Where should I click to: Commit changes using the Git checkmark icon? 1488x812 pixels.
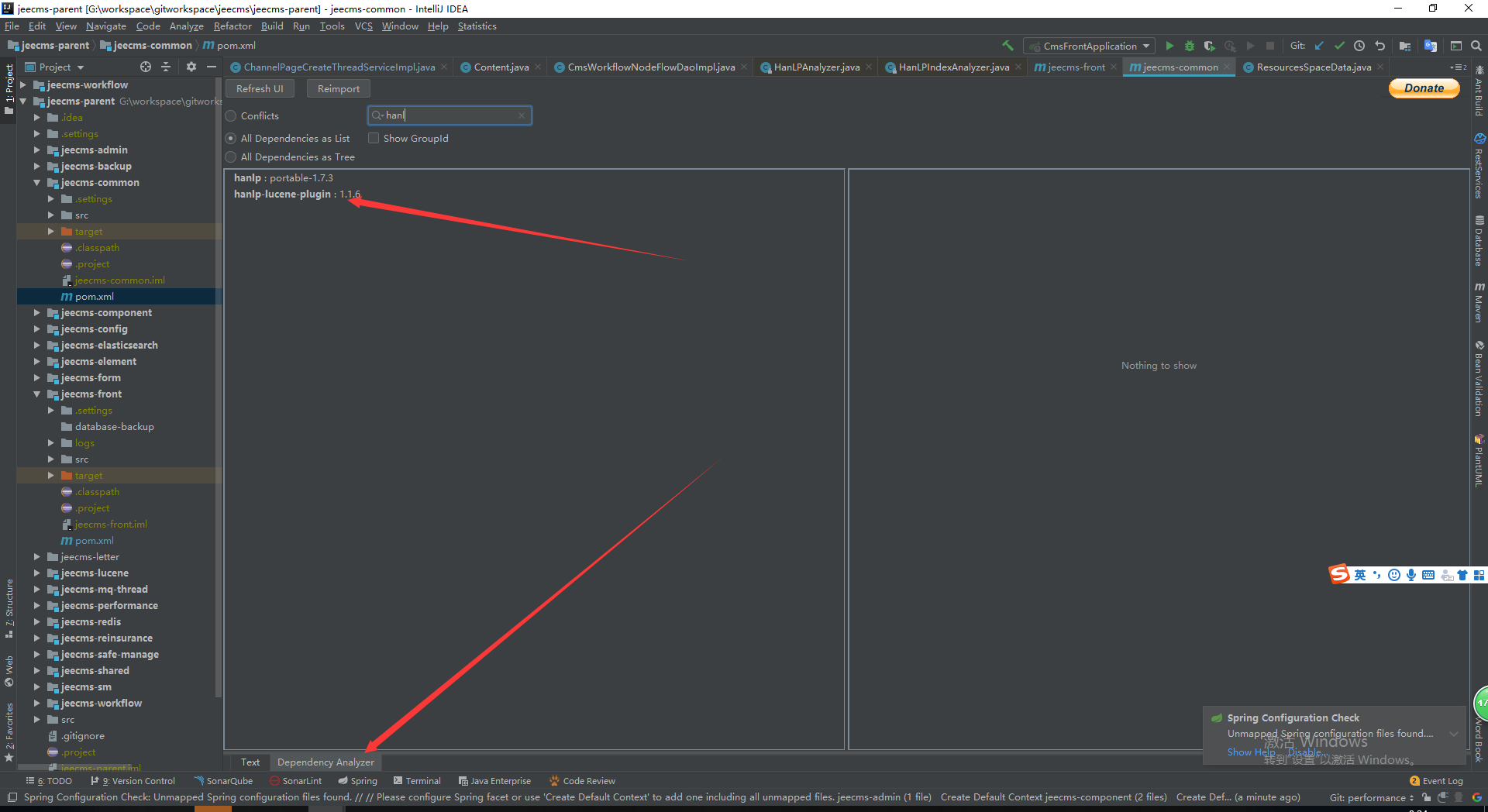(1339, 46)
